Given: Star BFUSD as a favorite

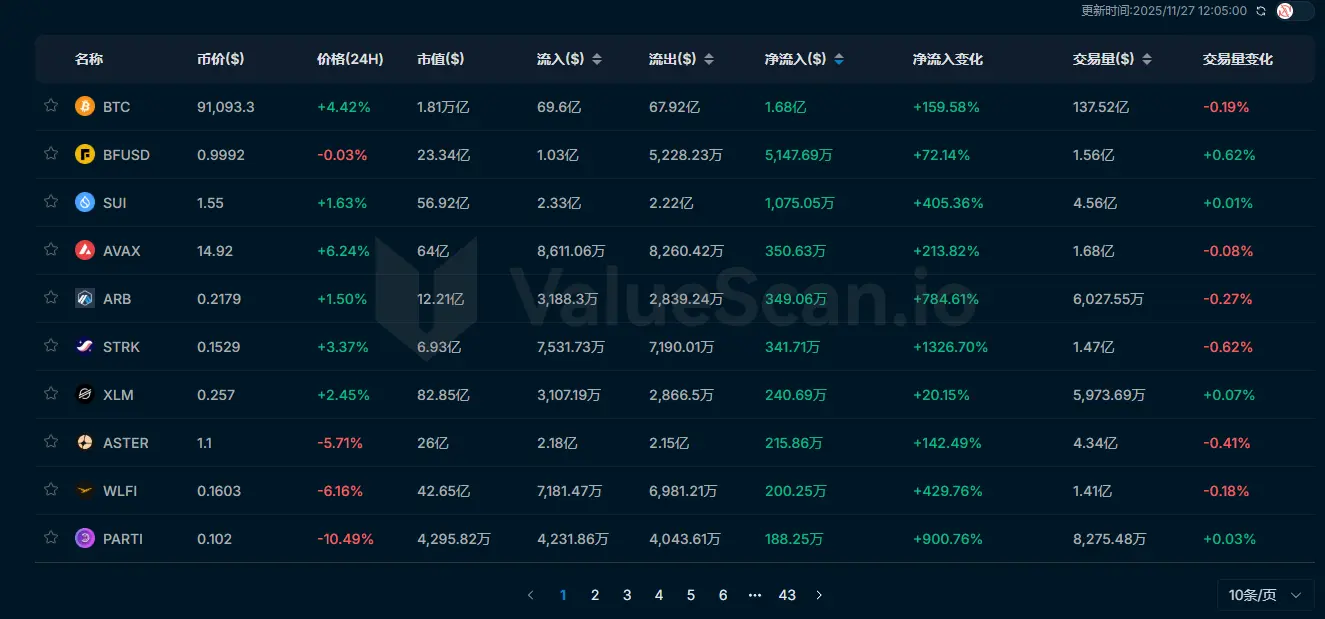Looking at the screenshot, I should point(51,154).
